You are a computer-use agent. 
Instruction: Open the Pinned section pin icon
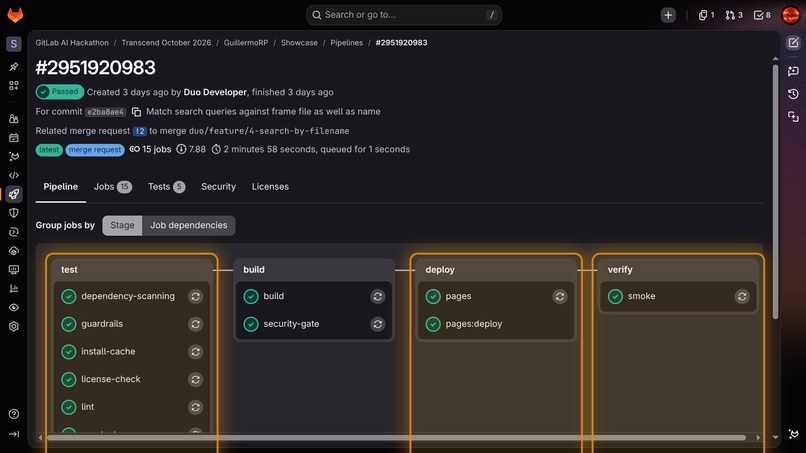tap(14, 66)
